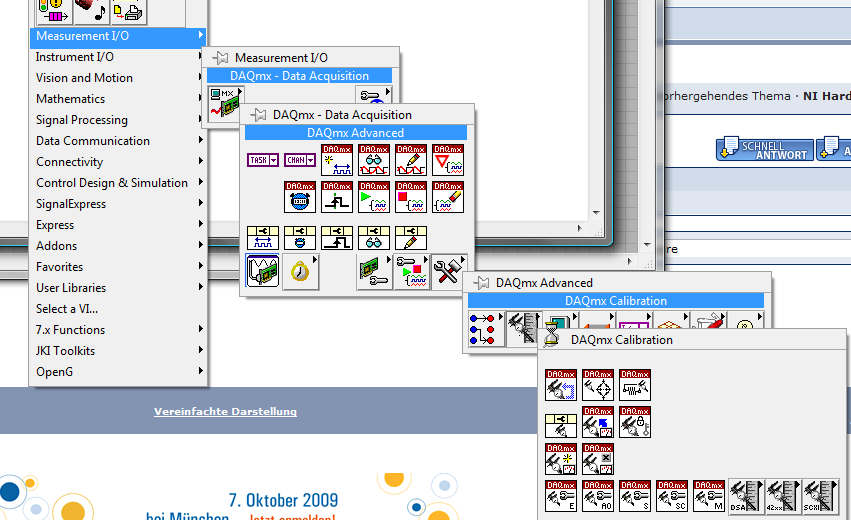
Task: Open the DAQmx Advanced wrench-hammer subpalette
Action: point(448,270)
